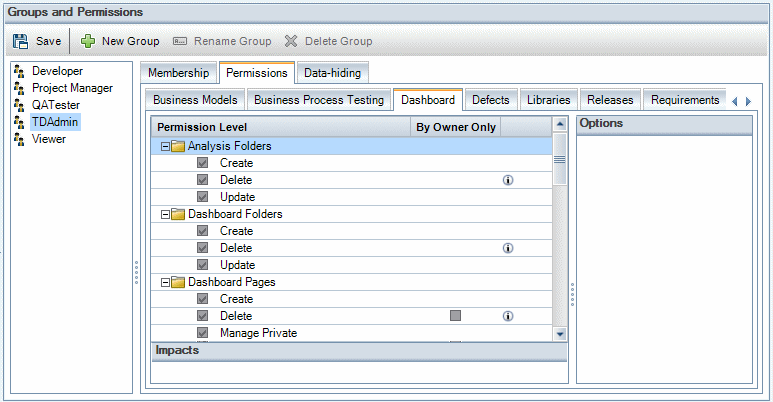Click the permission list vertical scrollbar thumb
This screenshot has width=773, height=402.
pos(559,160)
